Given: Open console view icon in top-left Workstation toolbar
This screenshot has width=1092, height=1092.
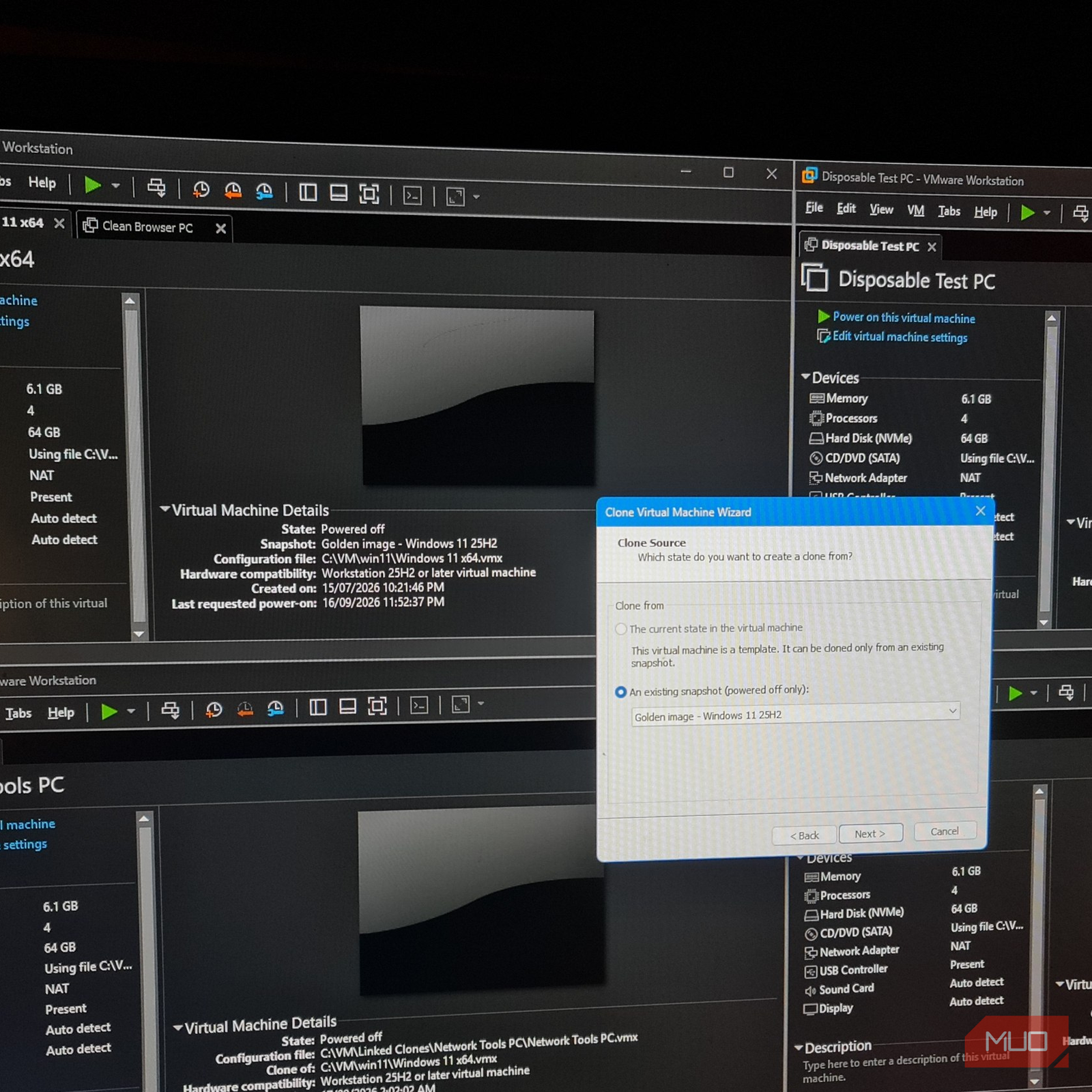Looking at the screenshot, I should point(413,196).
